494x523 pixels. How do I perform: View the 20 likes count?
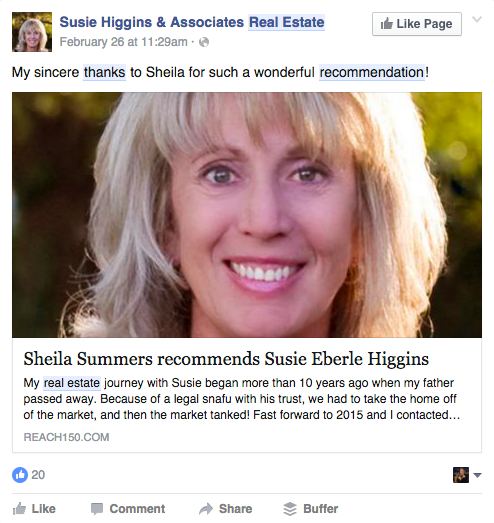38,475
